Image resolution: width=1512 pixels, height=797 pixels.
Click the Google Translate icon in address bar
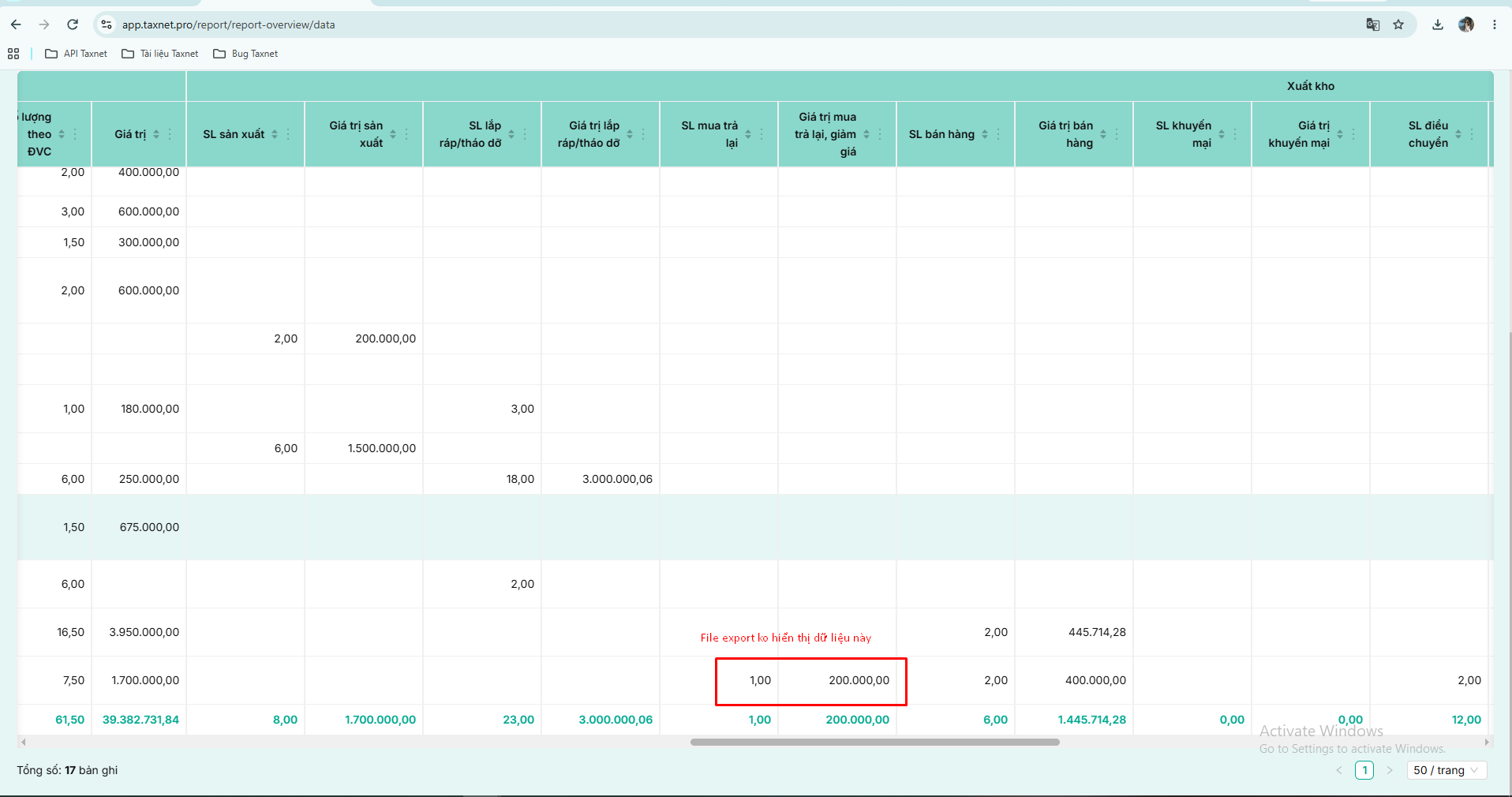click(x=1373, y=24)
